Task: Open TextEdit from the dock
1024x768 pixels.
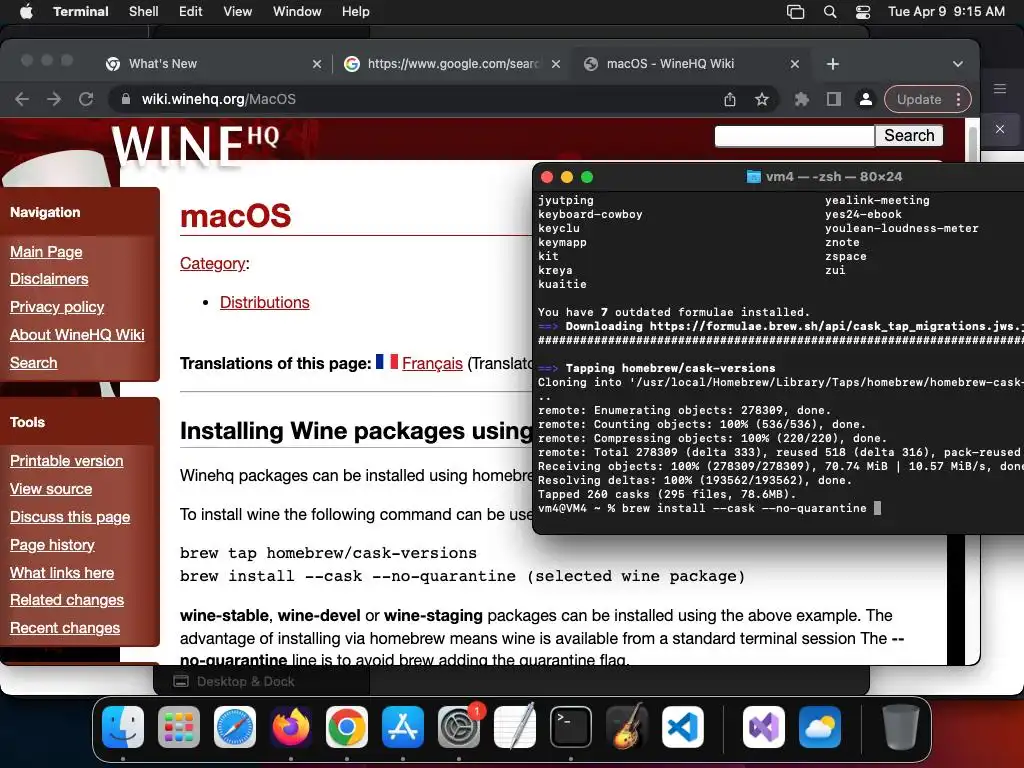Action: coord(515,727)
